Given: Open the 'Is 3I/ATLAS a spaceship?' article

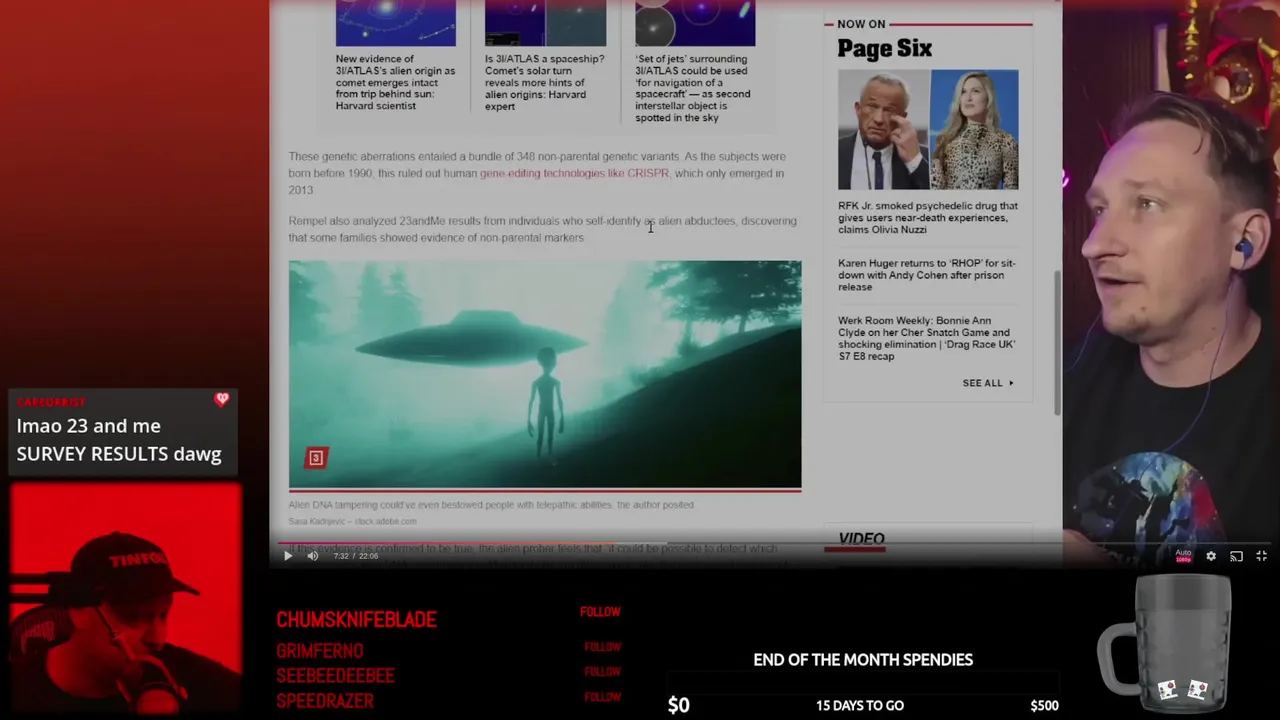Looking at the screenshot, I should click(545, 82).
